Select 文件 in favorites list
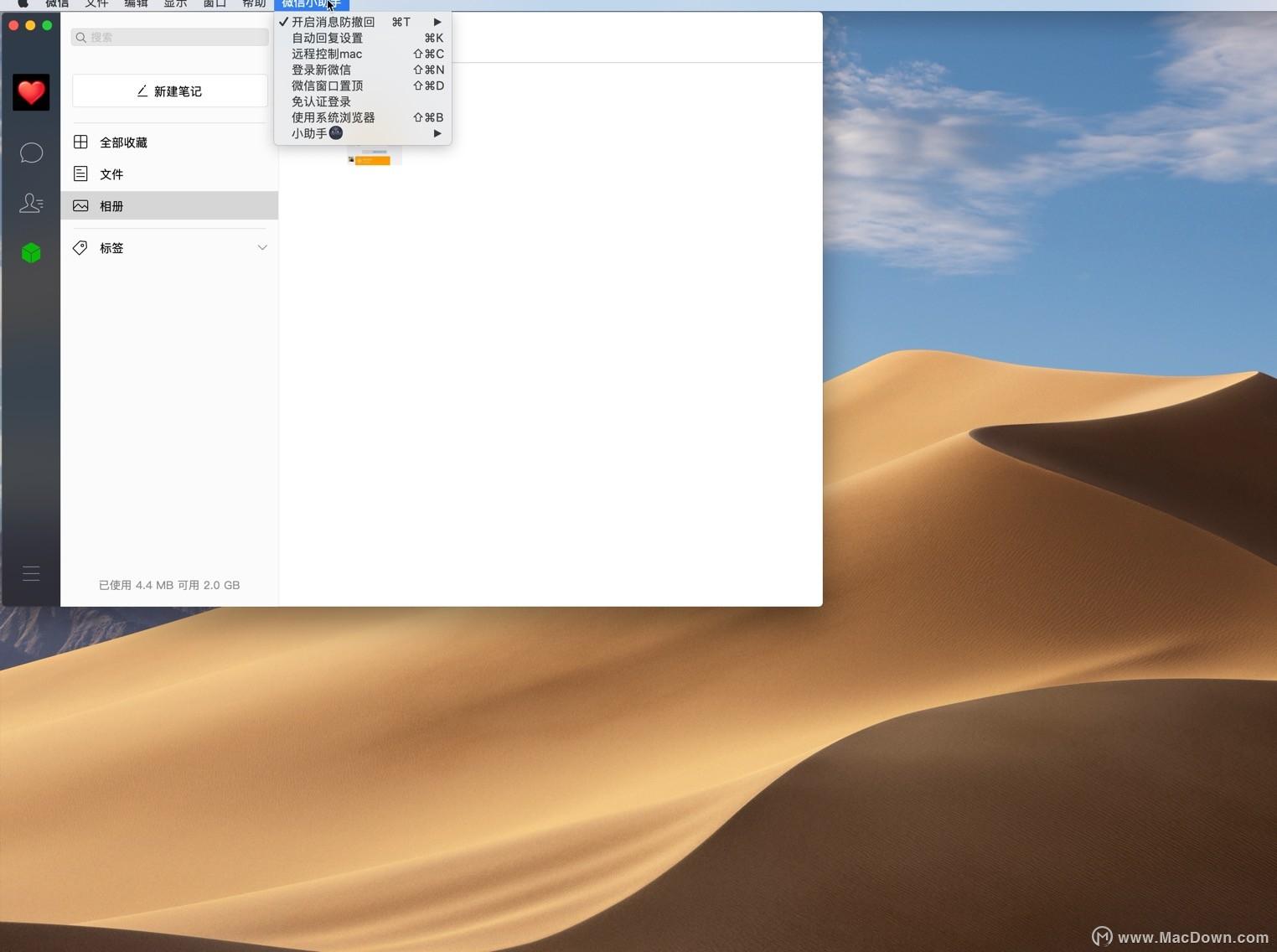This screenshot has width=1277, height=952. point(169,174)
